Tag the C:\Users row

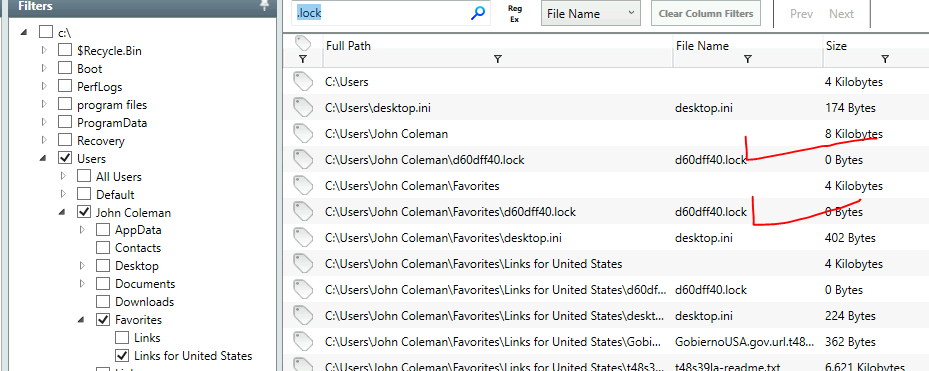click(x=303, y=81)
